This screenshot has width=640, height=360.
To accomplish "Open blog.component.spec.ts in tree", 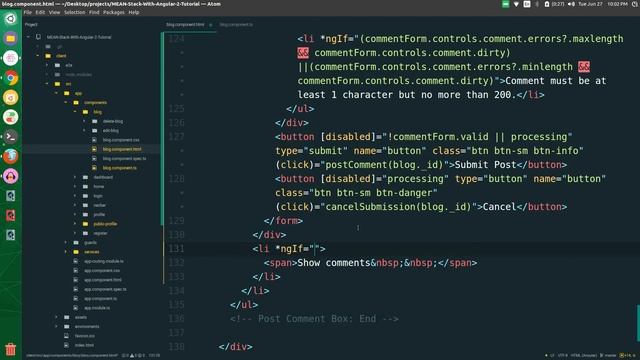I will (x=124, y=159).
